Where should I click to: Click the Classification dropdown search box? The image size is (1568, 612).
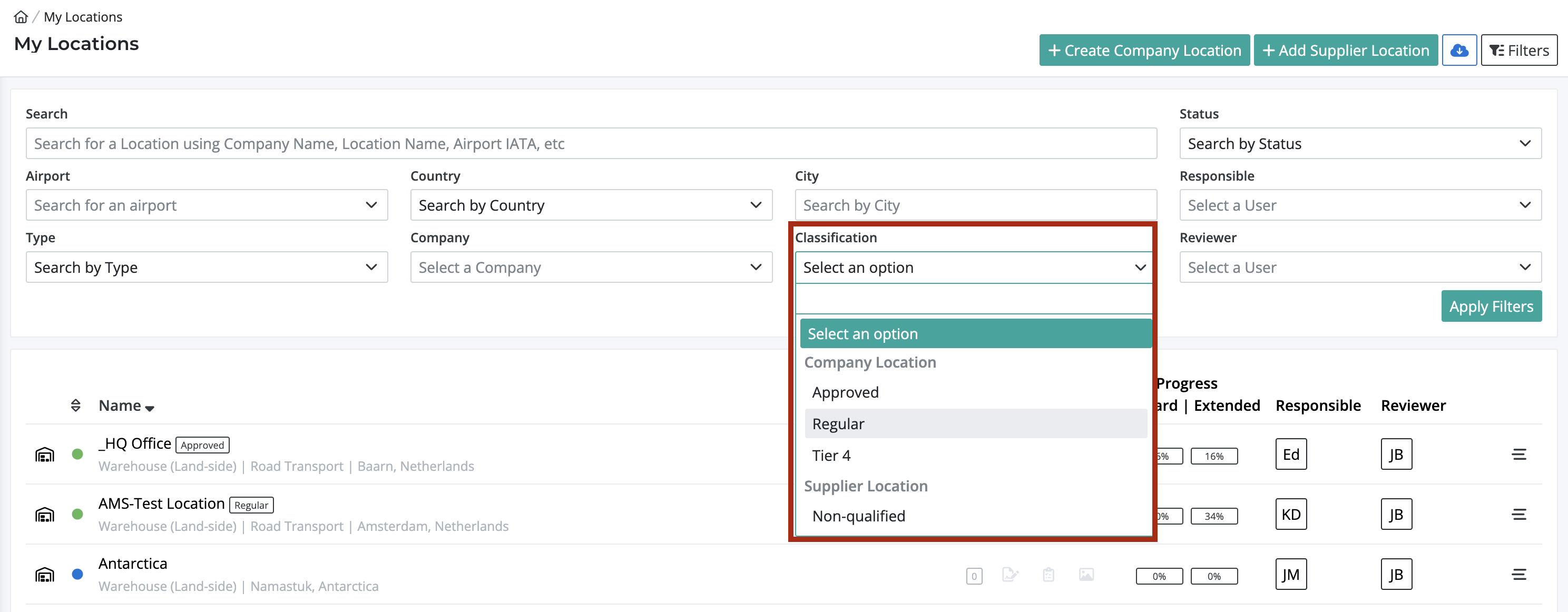[973, 299]
